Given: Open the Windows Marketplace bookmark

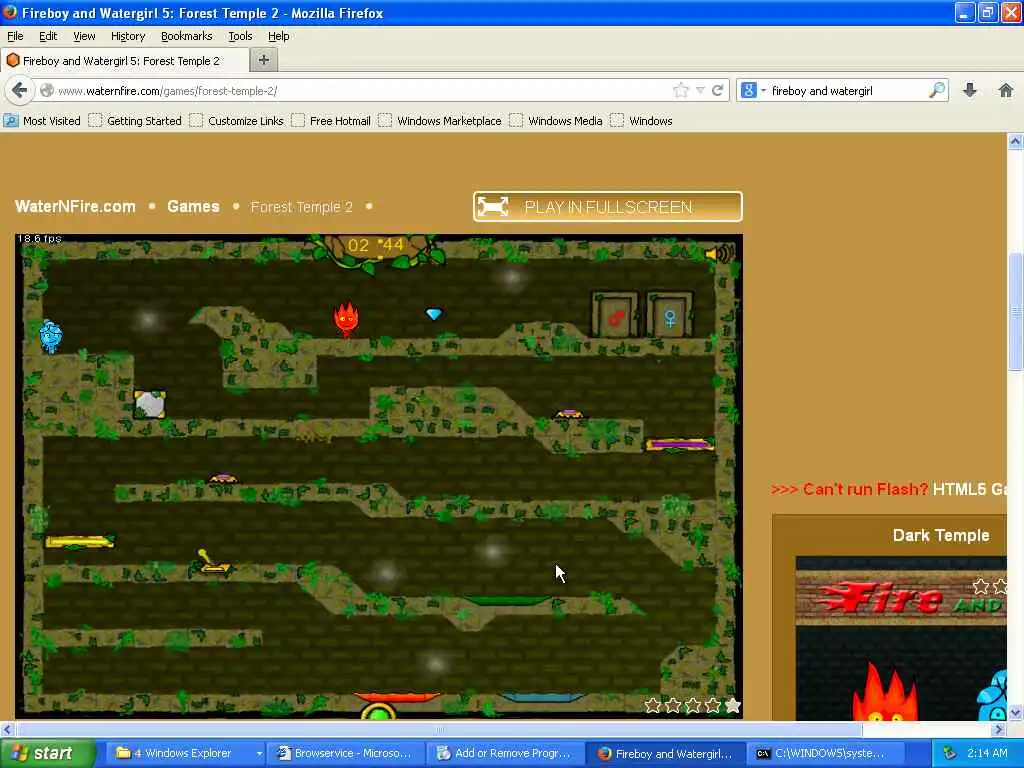Looking at the screenshot, I should click(x=440, y=121).
